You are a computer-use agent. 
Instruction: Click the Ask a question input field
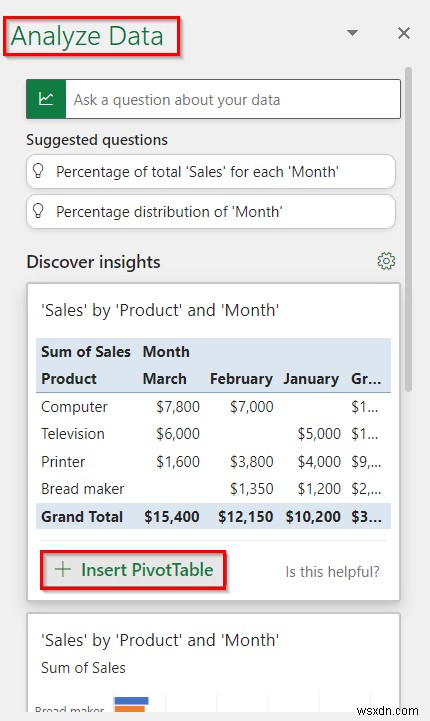[233, 99]
